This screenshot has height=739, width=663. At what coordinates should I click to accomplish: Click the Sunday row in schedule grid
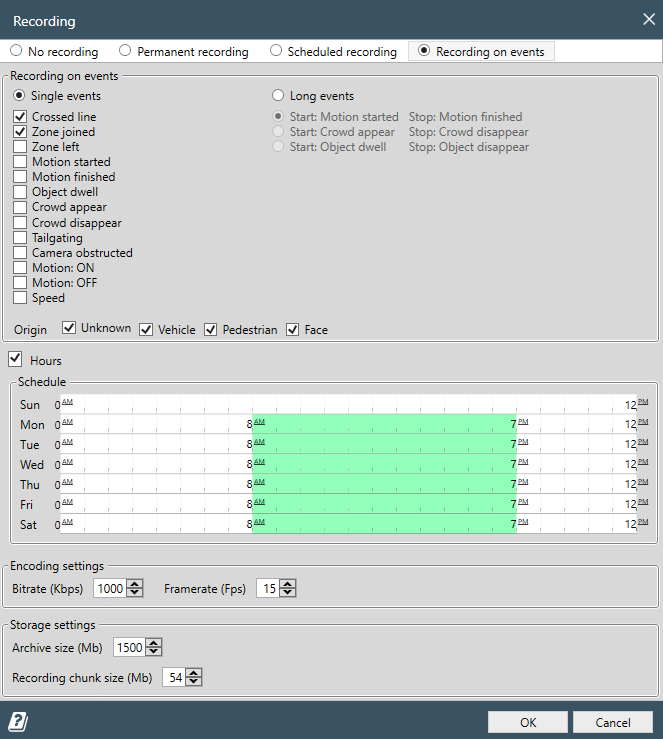coord(350,404)
